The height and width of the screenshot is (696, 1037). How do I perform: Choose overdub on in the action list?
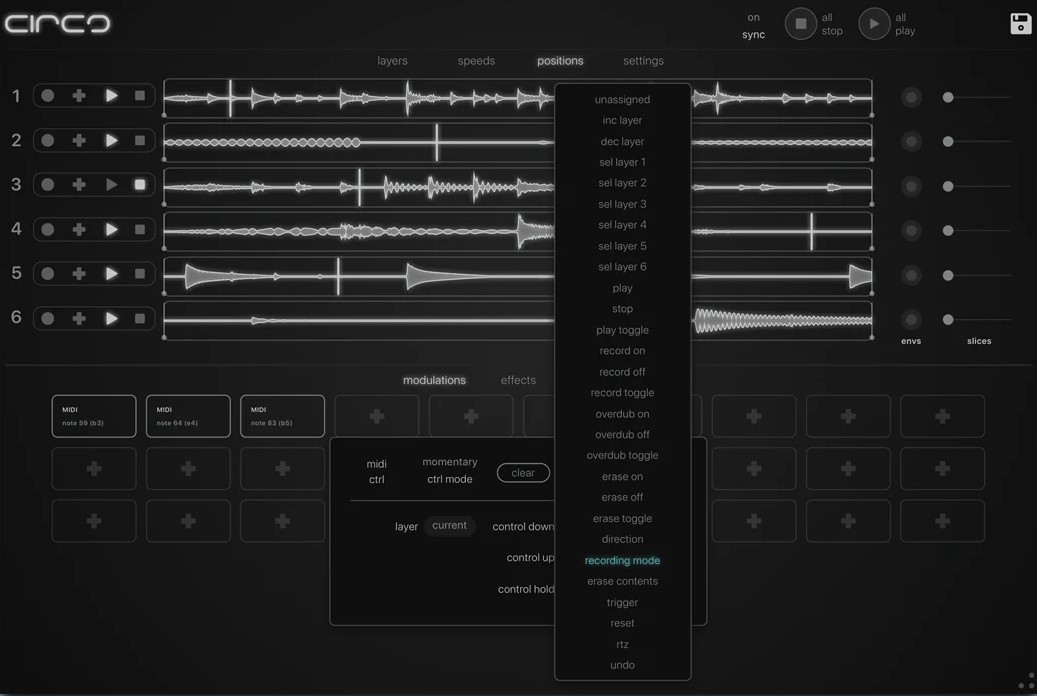click(622, 414)
